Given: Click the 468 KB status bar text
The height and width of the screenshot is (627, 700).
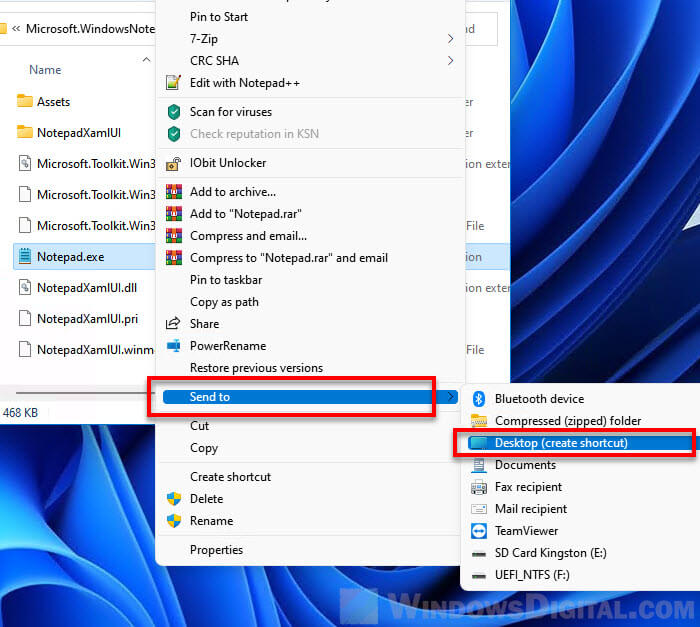Looking at the screenshot, I should click(20, 413).
